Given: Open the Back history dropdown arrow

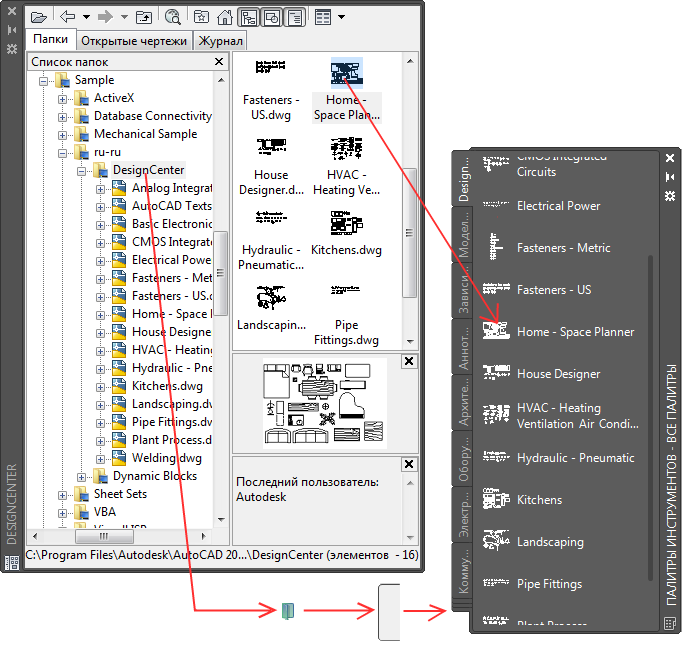Looking at the screenshot, I should (x=86, y=17).
